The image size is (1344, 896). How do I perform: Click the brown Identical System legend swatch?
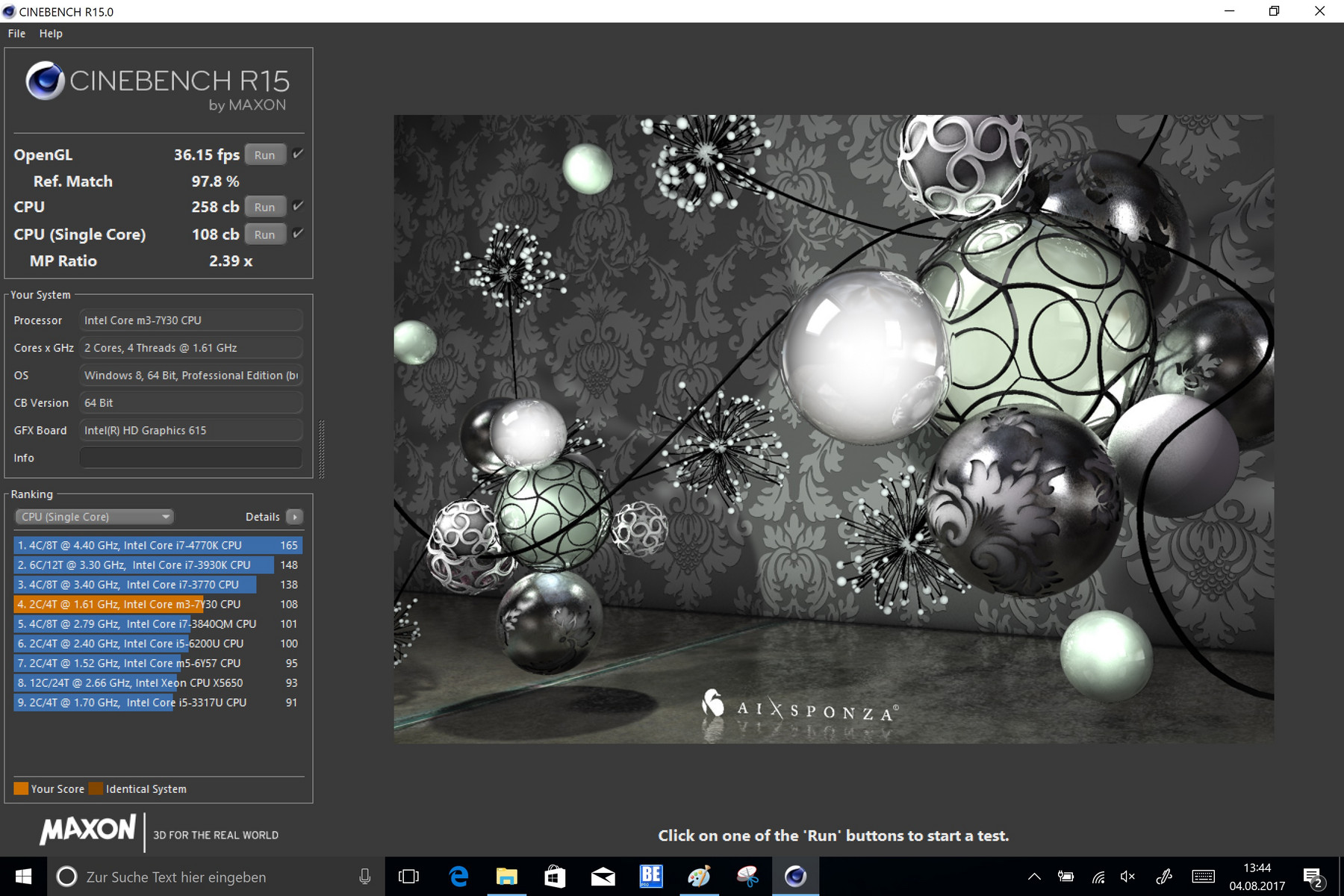pyautogui.click(x=96, y=788)
